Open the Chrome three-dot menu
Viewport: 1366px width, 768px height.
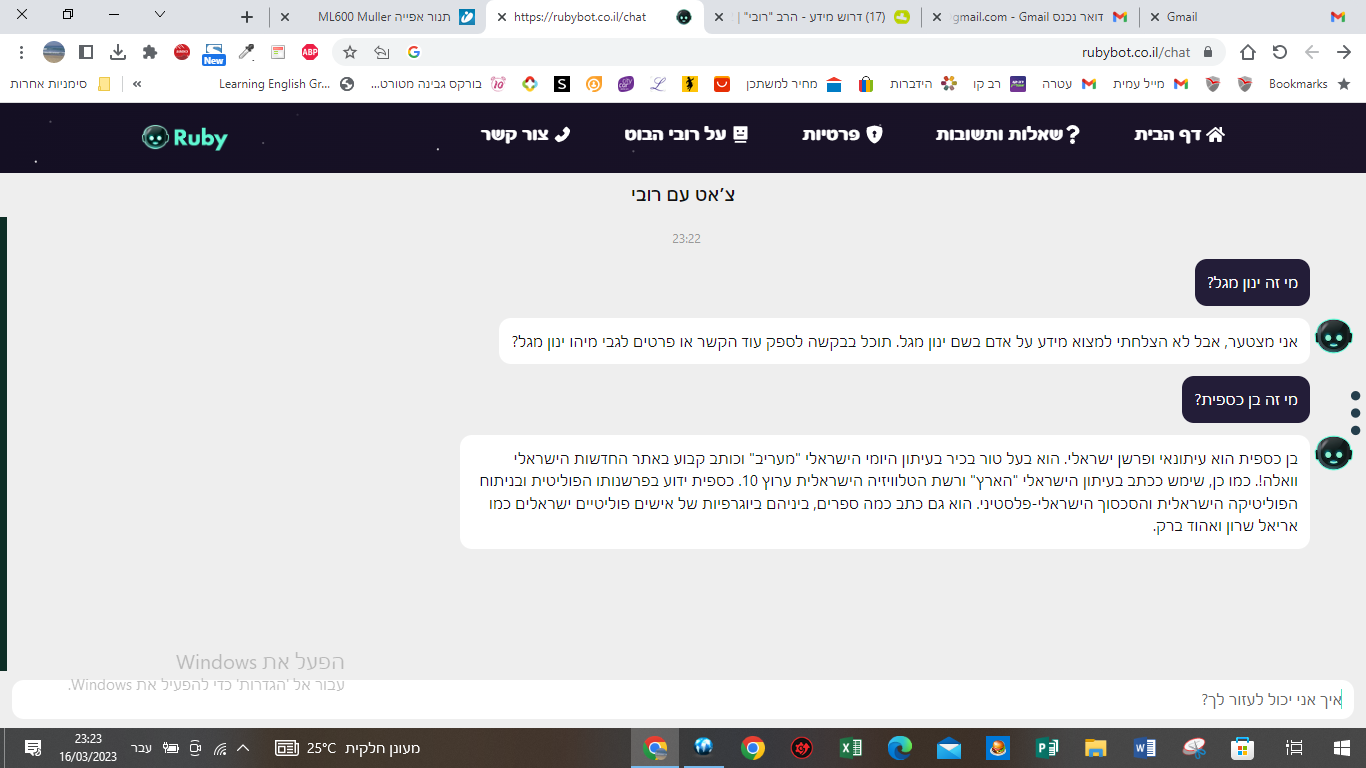coord(22,52)
